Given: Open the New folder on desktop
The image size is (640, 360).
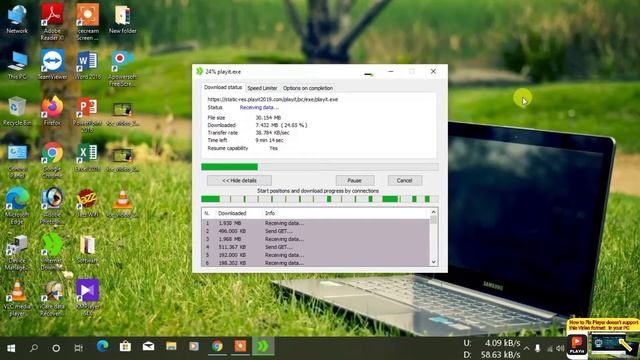Looking at the screenshot, I should 122,19.
